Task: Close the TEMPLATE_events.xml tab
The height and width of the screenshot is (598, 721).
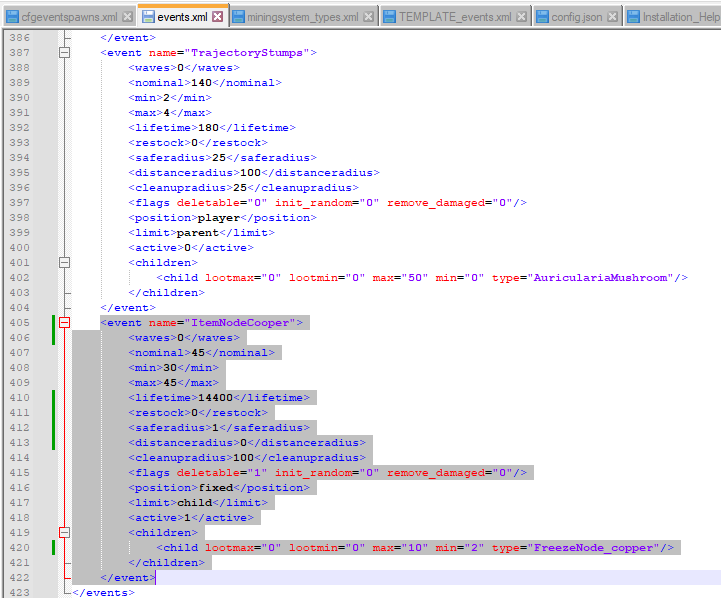Action: (x=521, y=17)
